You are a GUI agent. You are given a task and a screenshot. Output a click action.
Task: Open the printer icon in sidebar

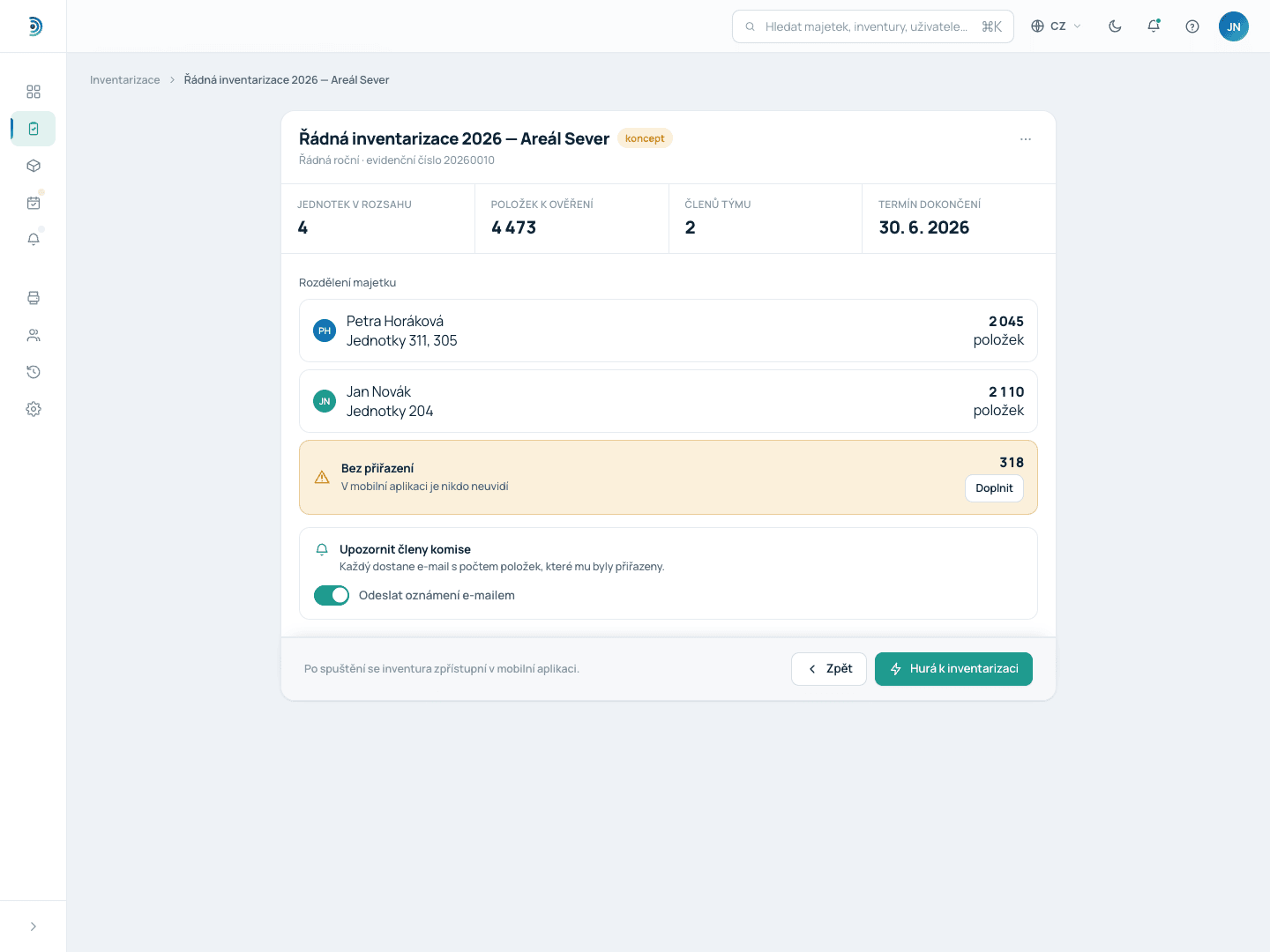point(34,298)
